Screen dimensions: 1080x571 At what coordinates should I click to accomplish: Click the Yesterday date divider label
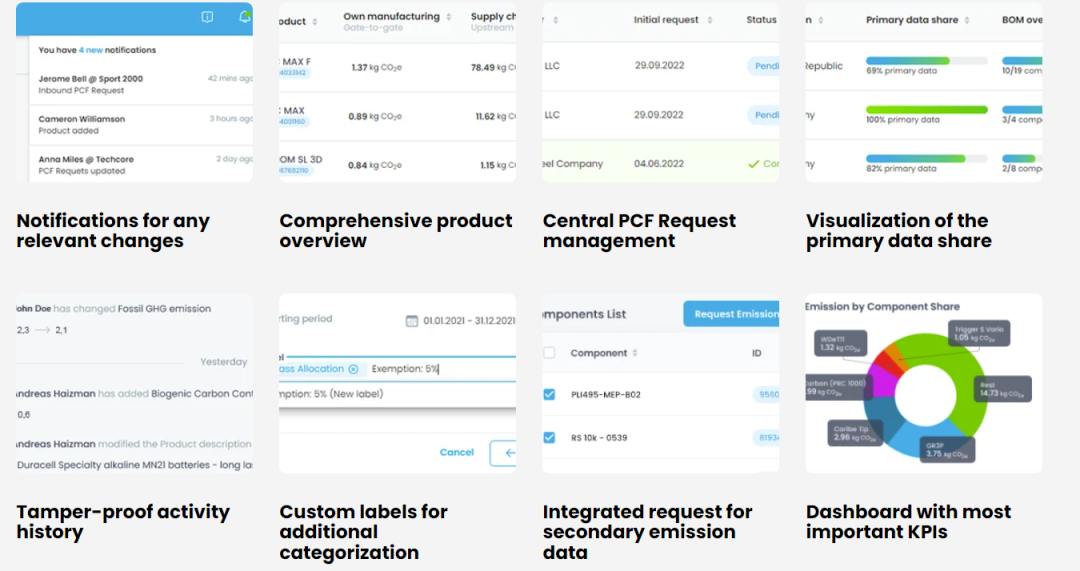click(224, 362)
